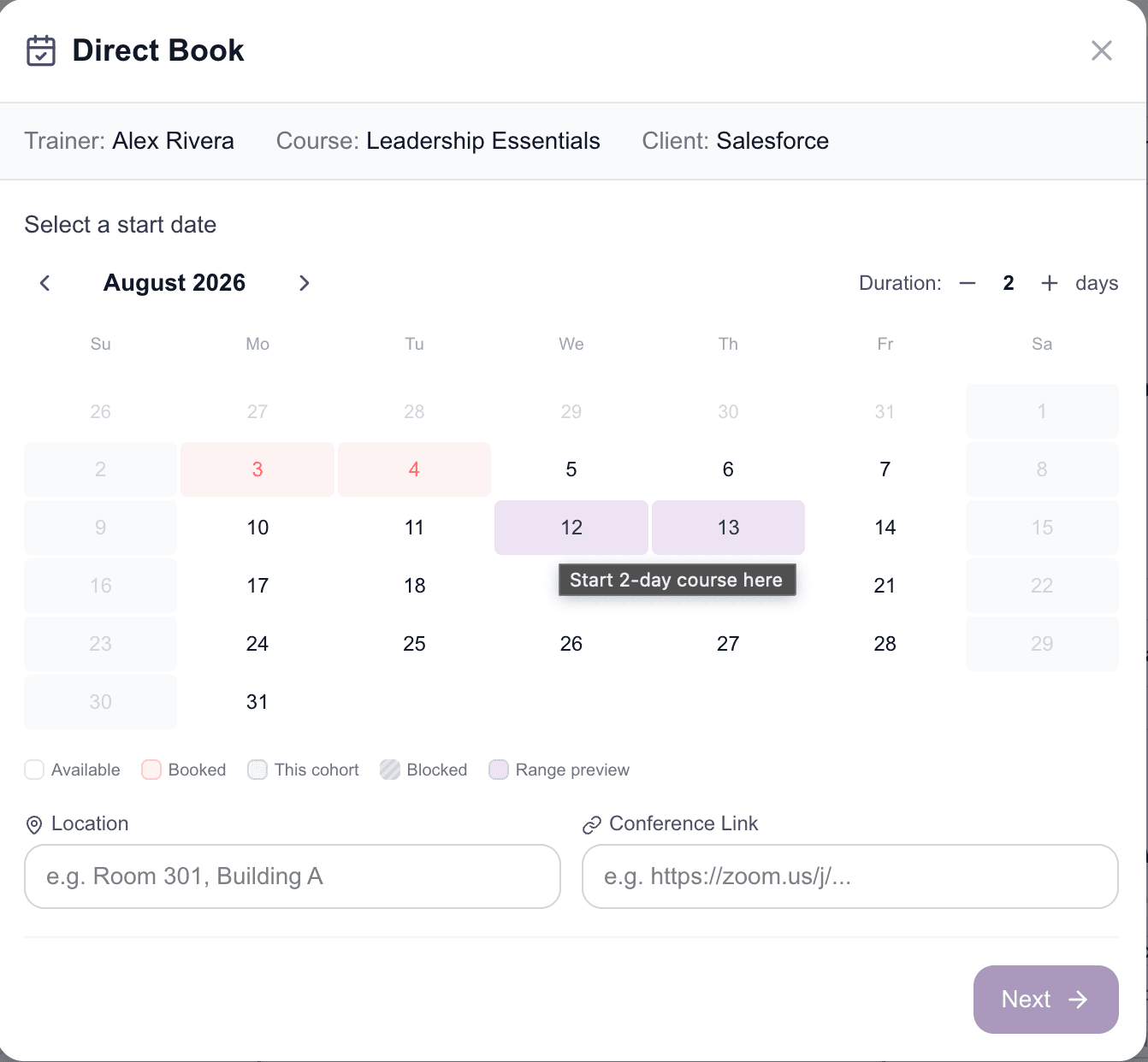The image size is (1148, 1062).
Task: Pick August 21 on the calendar
Action: [x=885, y=586]
